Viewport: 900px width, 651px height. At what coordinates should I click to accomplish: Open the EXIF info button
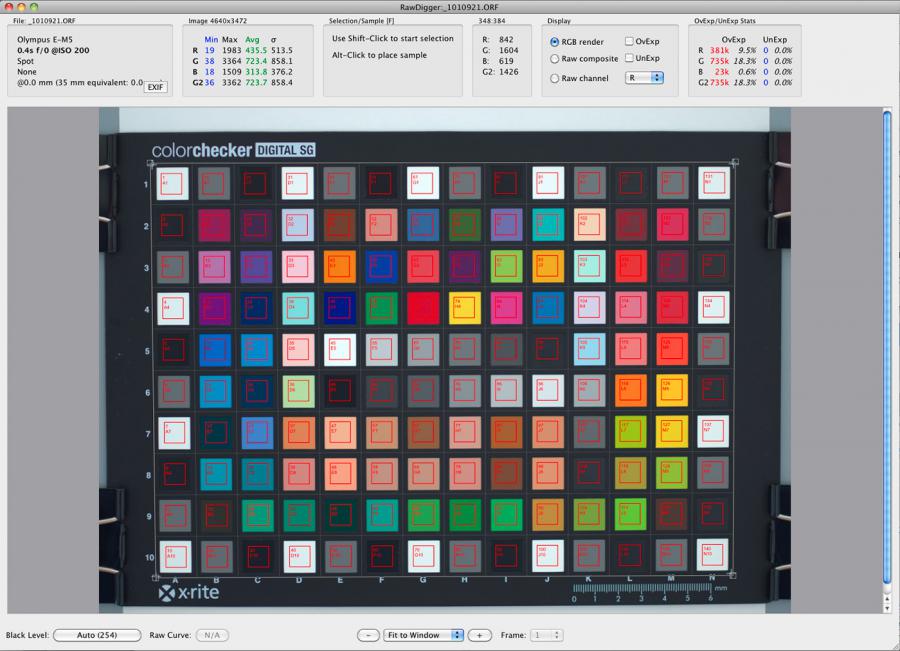(x=155, y=87)
